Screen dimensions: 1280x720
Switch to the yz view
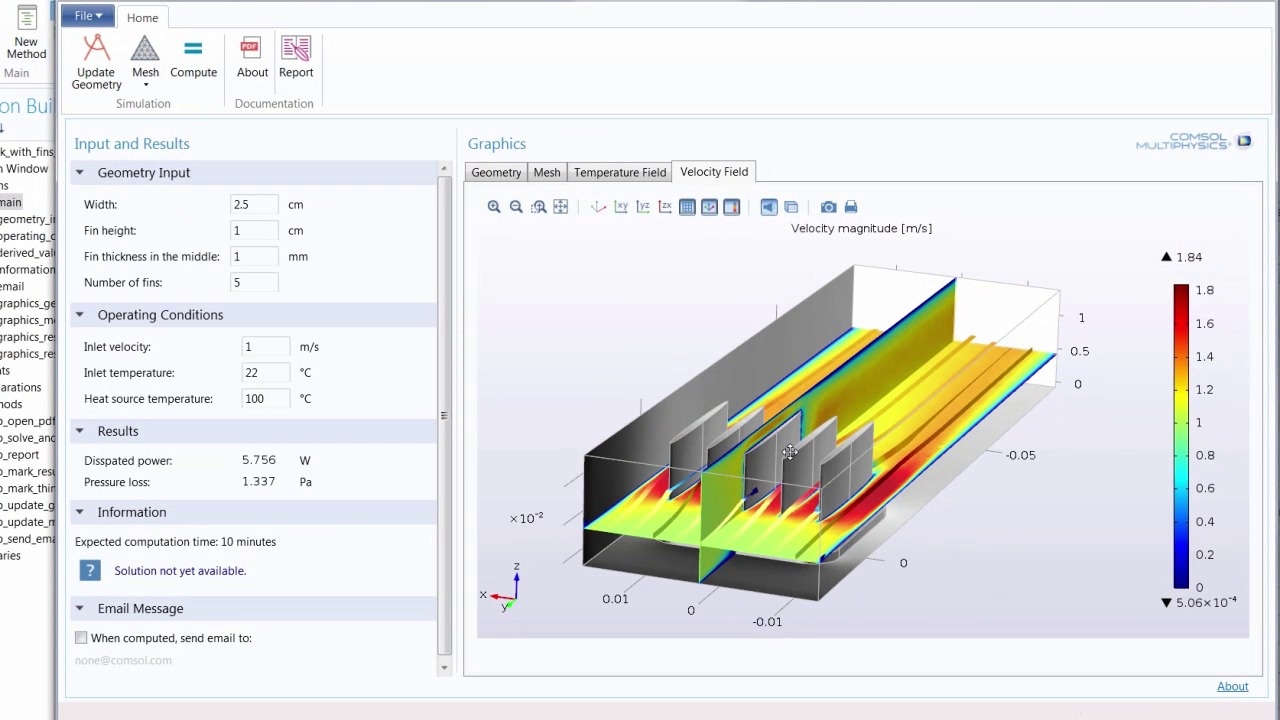pos(643,207)
